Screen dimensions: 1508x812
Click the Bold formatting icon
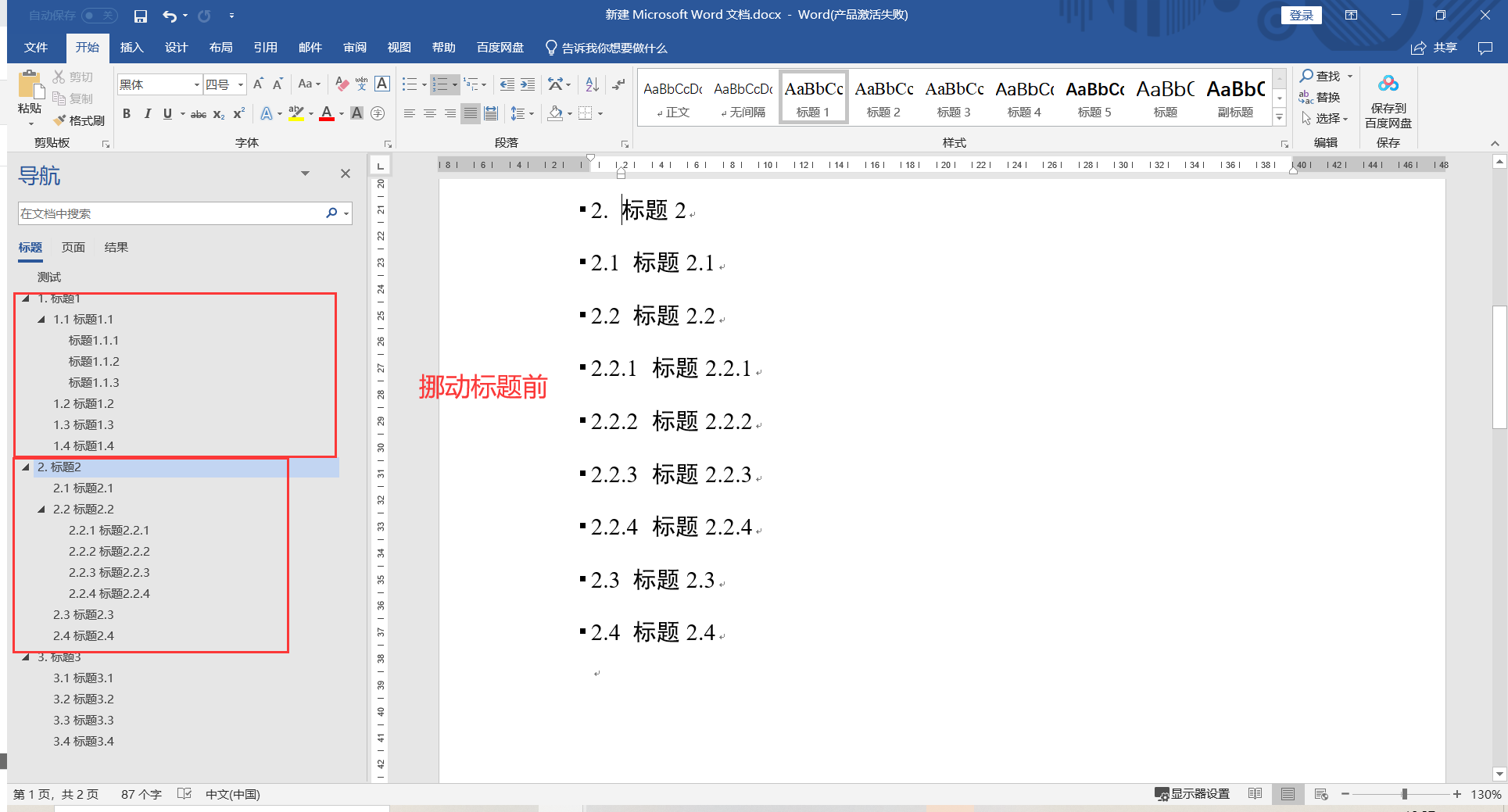click(127, 114)
